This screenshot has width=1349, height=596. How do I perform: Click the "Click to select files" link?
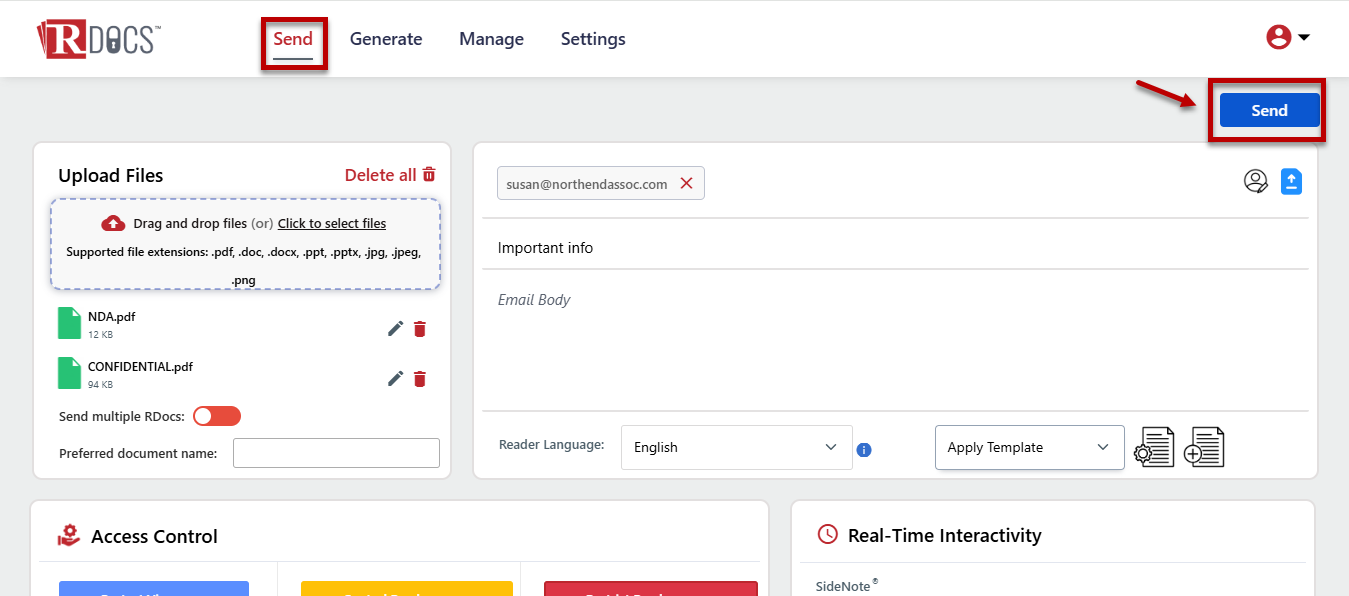coord(332,223)
